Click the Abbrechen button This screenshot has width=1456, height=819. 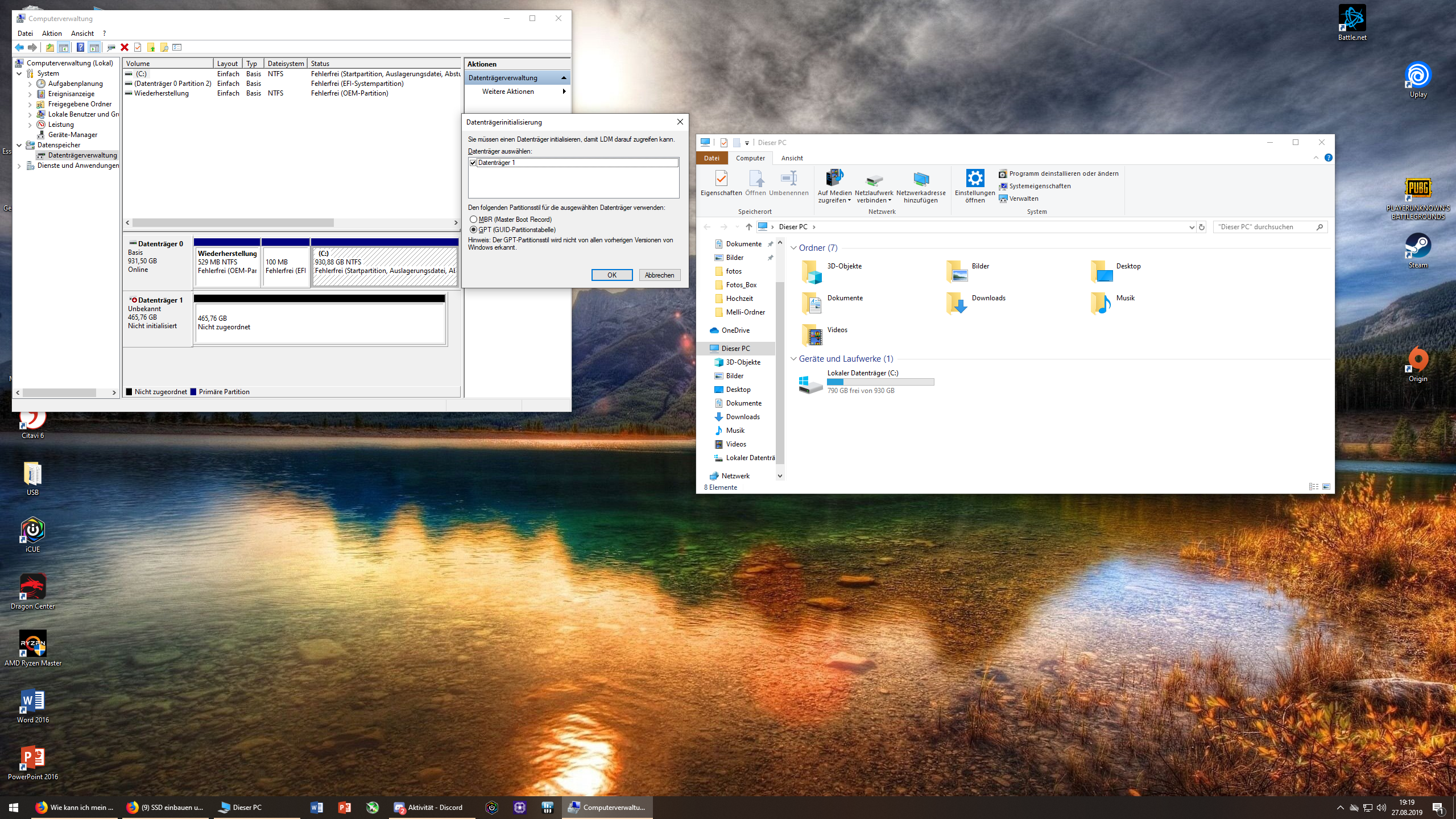tap(659, 275)
